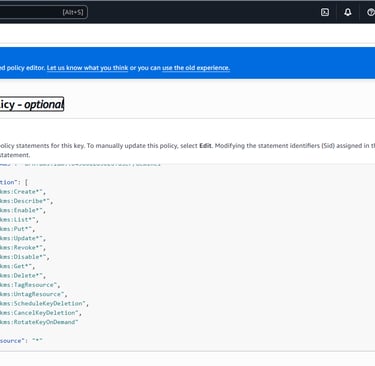Open the help question mark icon

pyautogui.click(x=371, y=12)
